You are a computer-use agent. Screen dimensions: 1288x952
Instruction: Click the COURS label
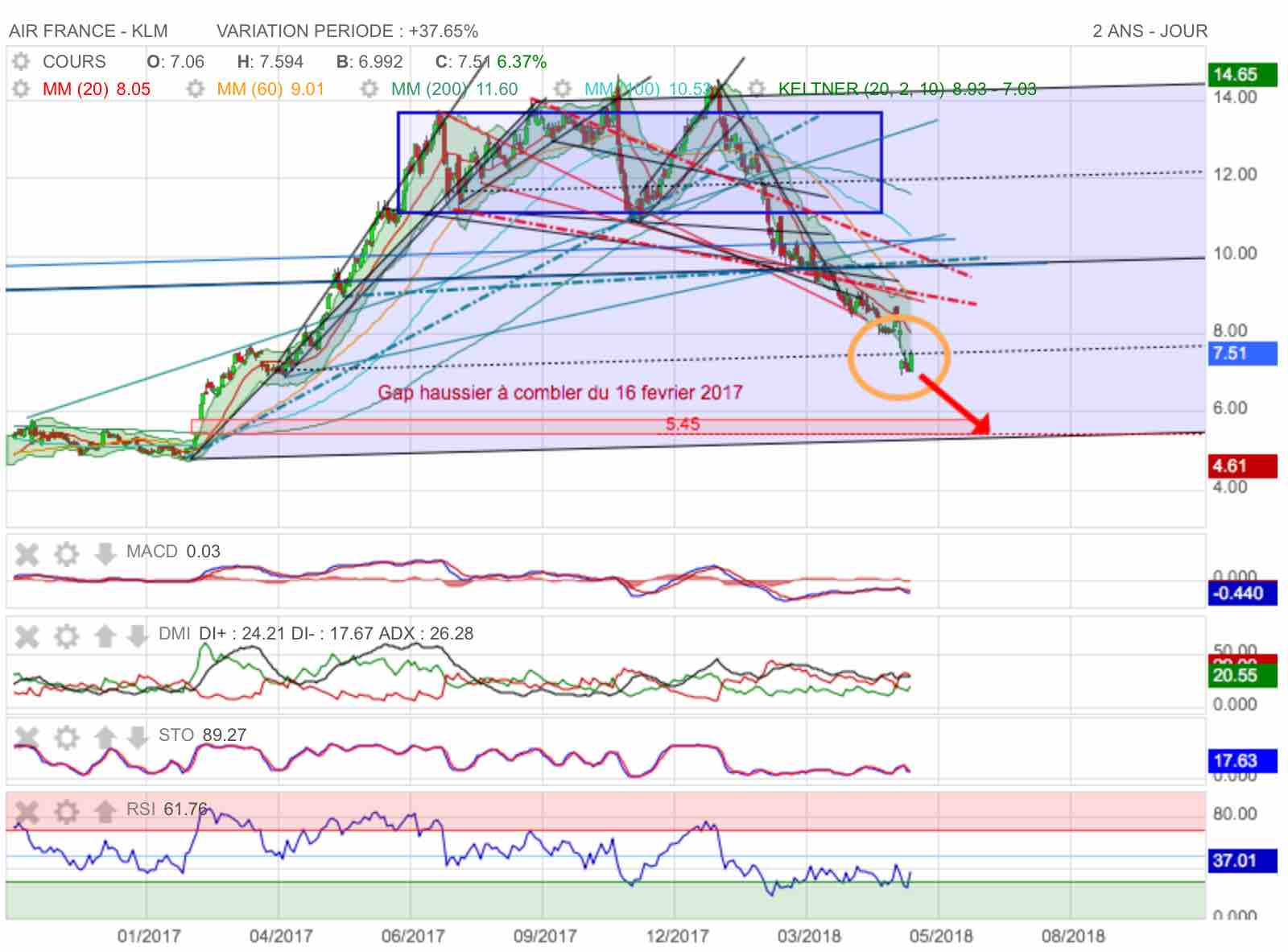pos(74,62)
